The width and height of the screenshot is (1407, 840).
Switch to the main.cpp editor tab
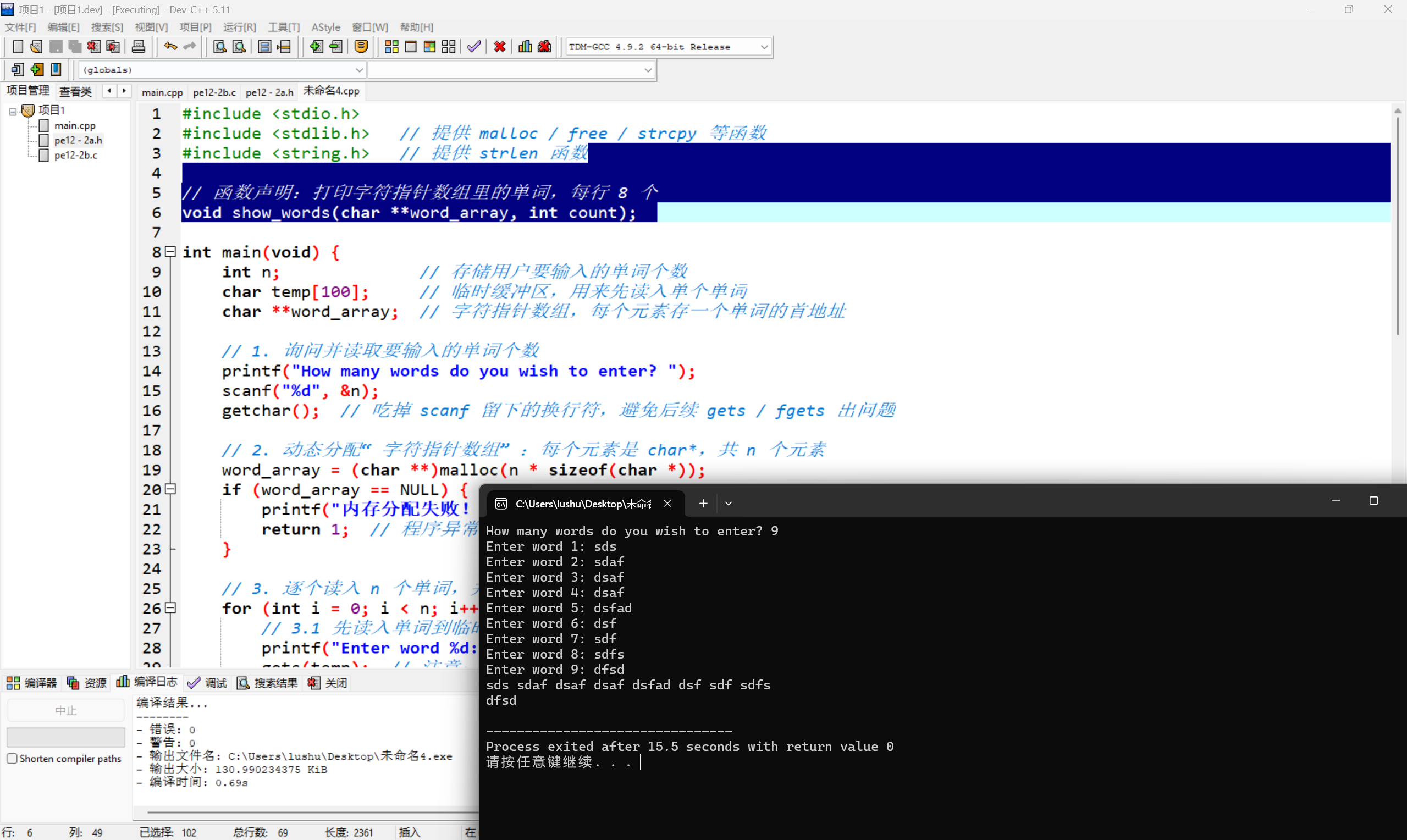(162, 92)
